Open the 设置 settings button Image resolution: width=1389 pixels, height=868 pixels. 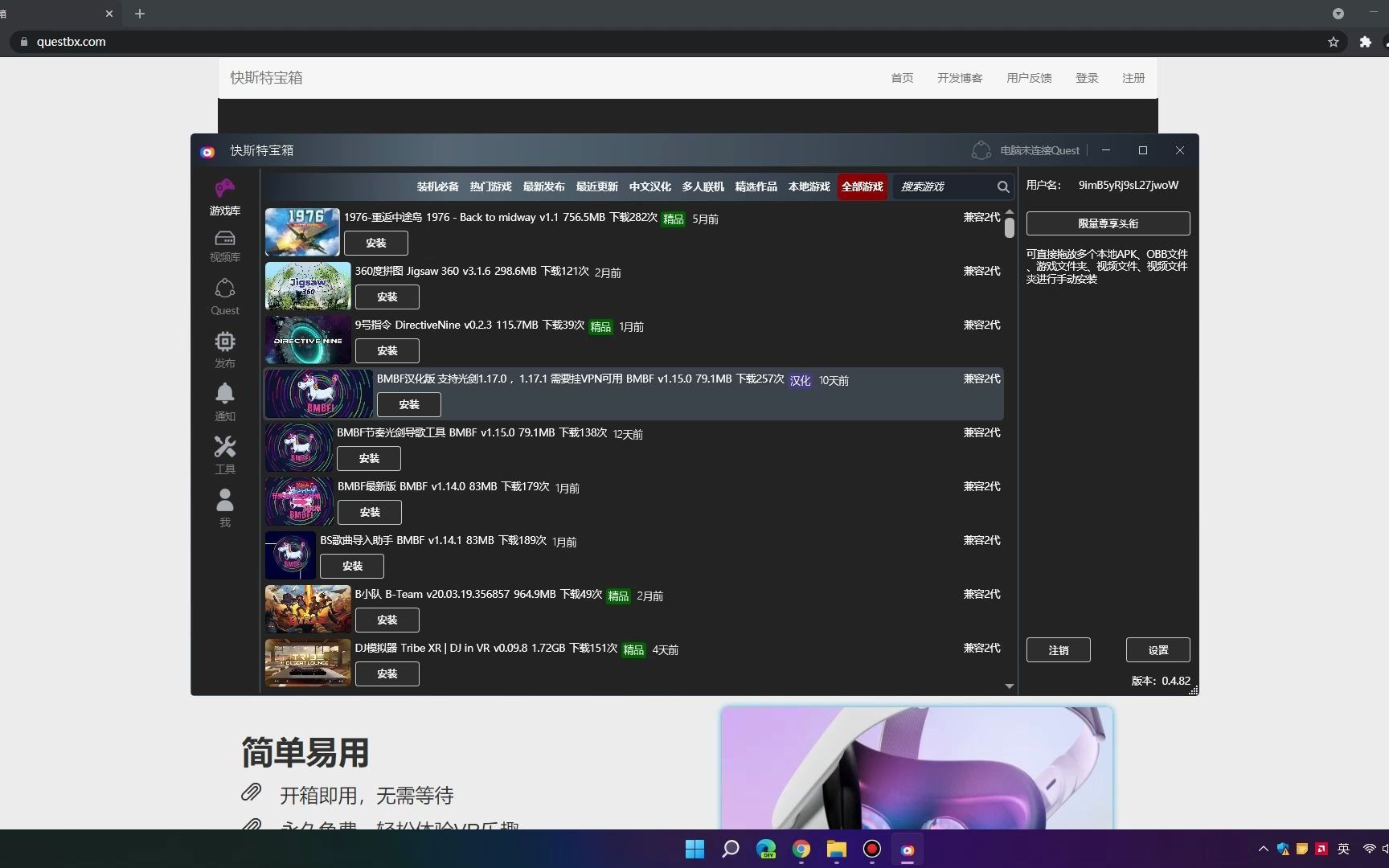coord(1158,650)
